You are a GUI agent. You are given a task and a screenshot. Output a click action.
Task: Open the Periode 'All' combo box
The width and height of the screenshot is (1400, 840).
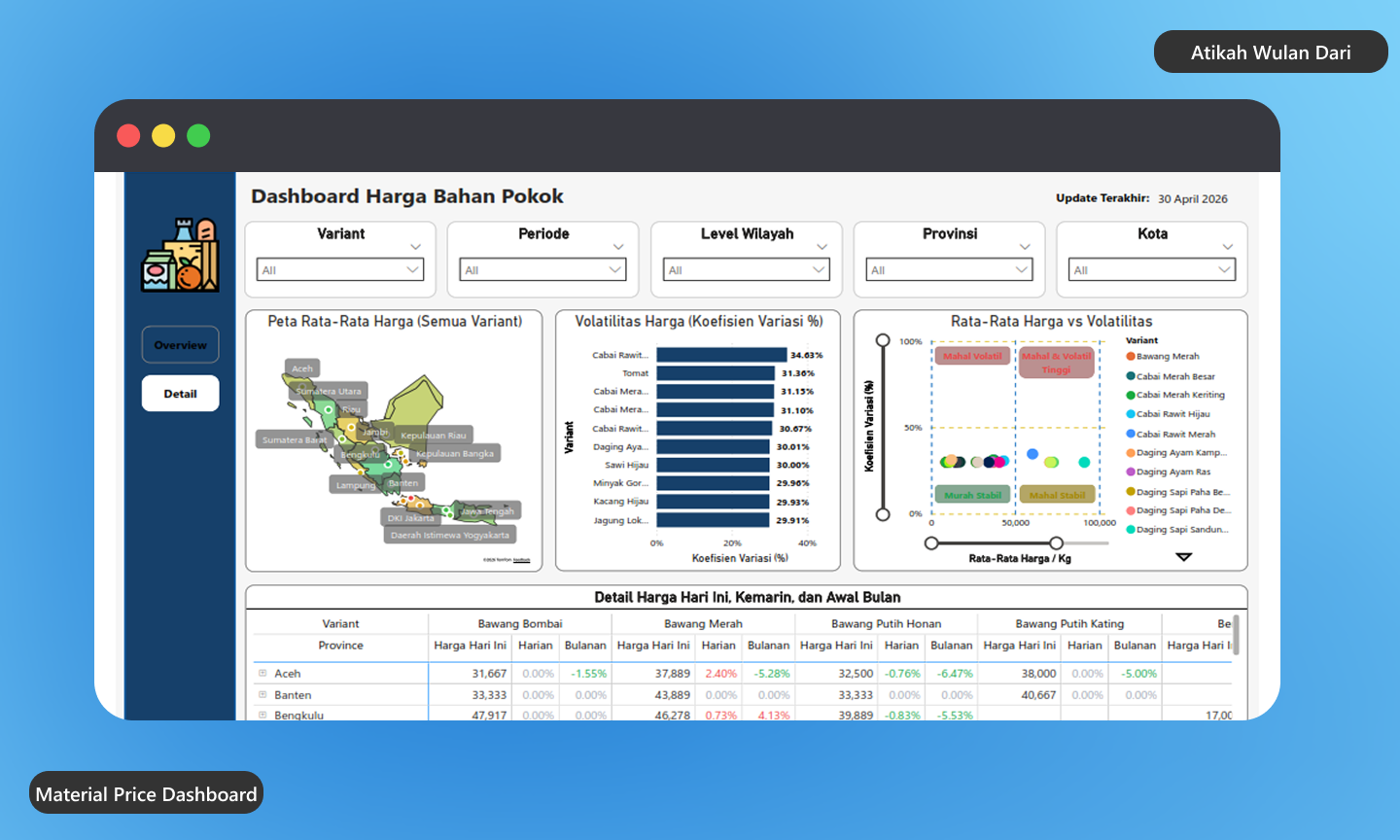[x=542, y=269]
